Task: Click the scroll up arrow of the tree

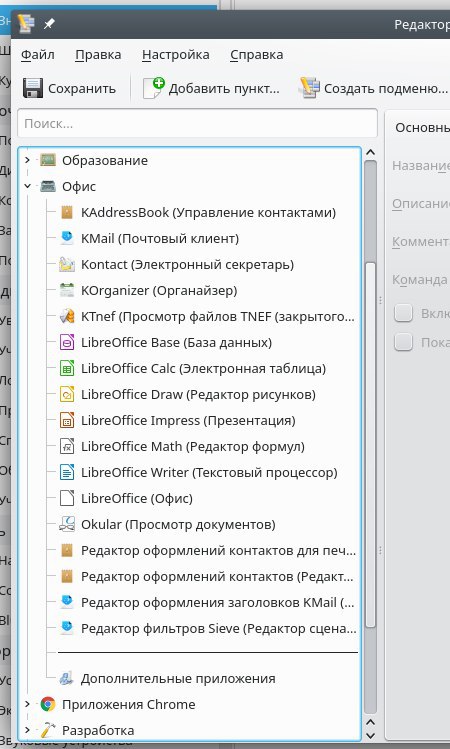Action: click(x=370, y=152)
